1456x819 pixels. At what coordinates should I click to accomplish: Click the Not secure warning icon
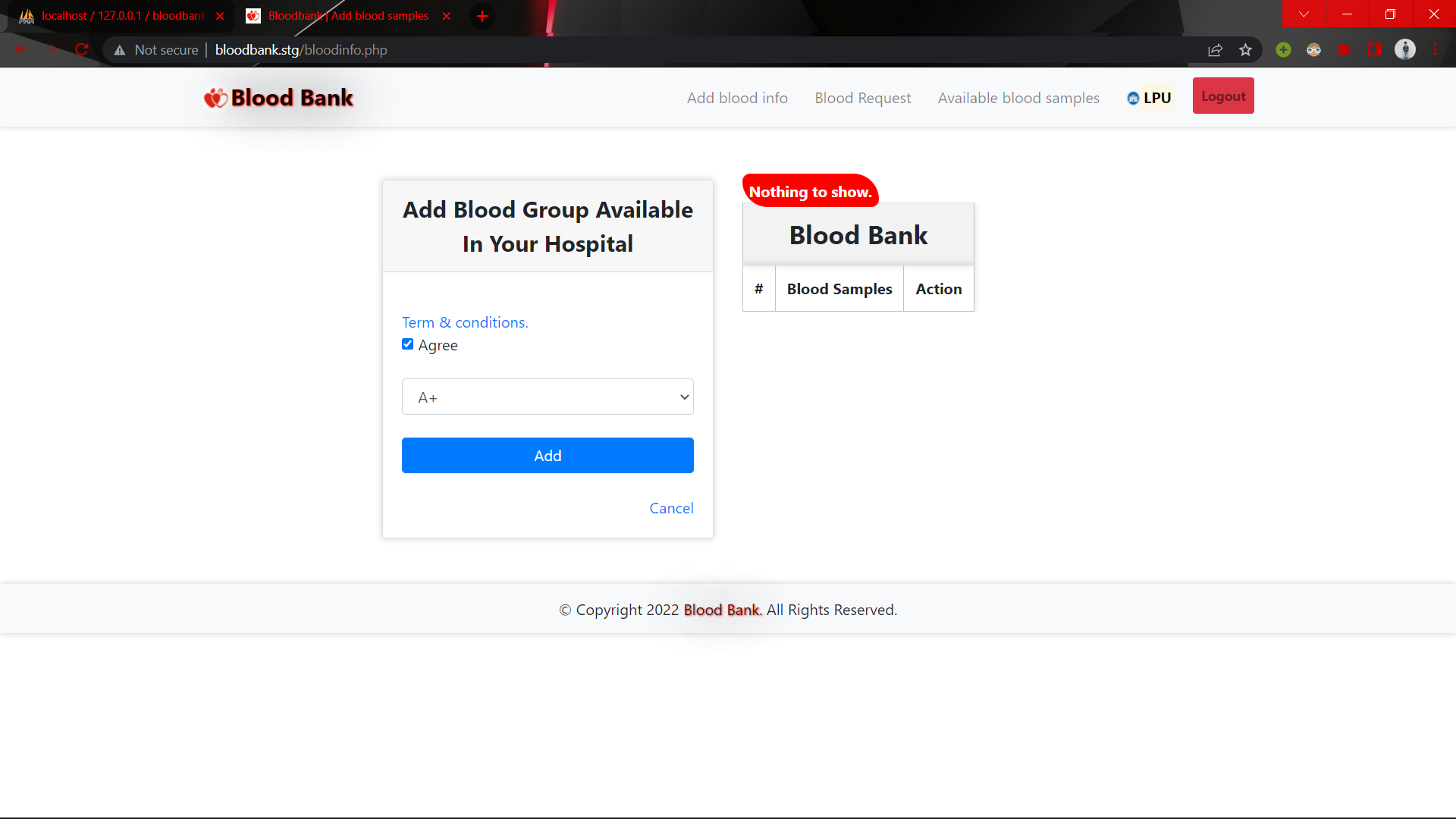[x=120, y=50]
